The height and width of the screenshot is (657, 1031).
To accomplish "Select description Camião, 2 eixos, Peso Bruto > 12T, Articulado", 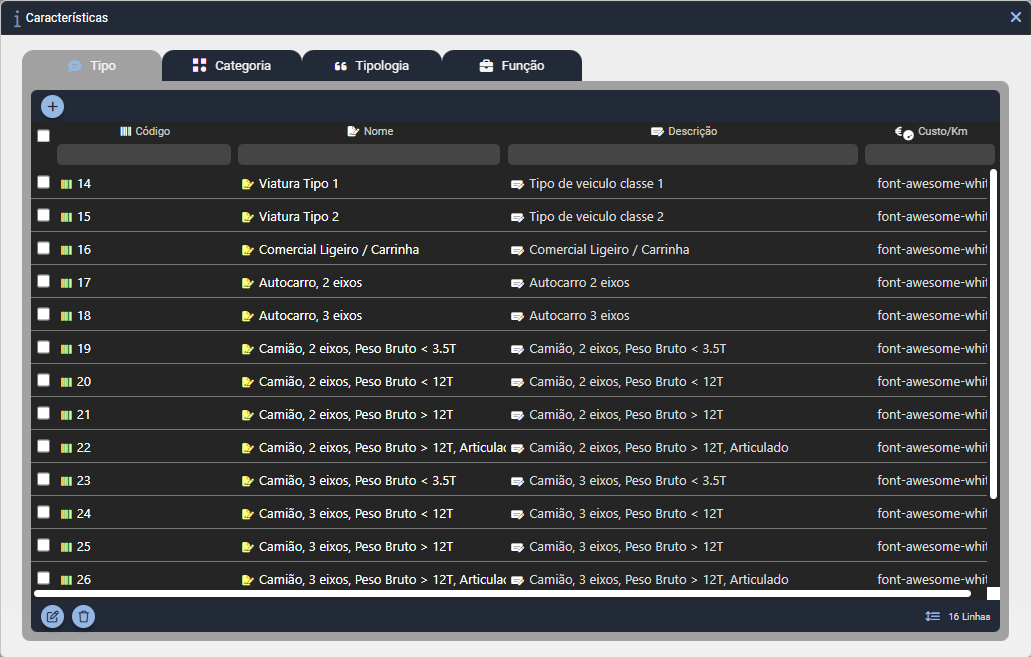I will 659,448.
